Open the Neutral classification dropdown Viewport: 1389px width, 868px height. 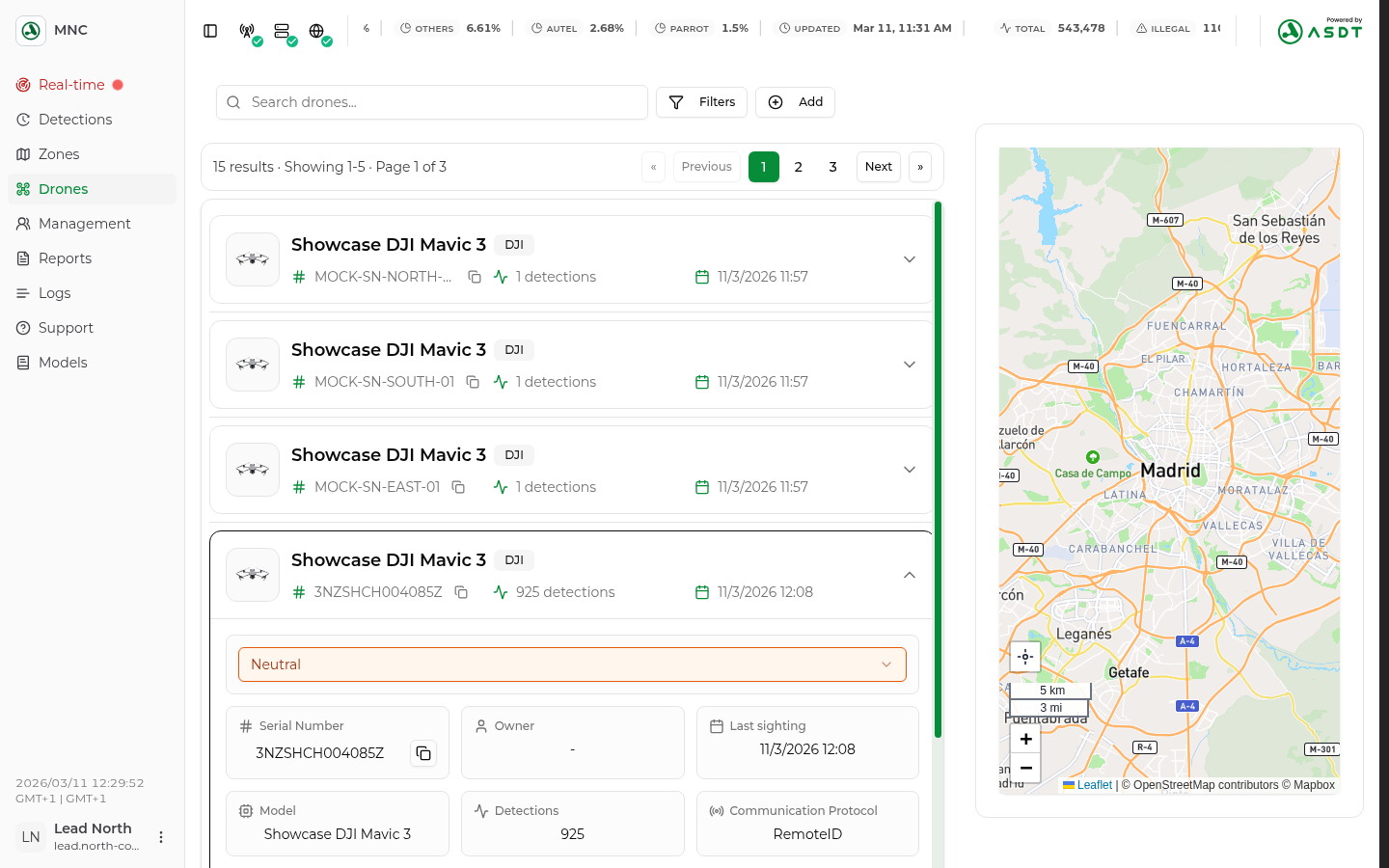click(x=572, y=665)
